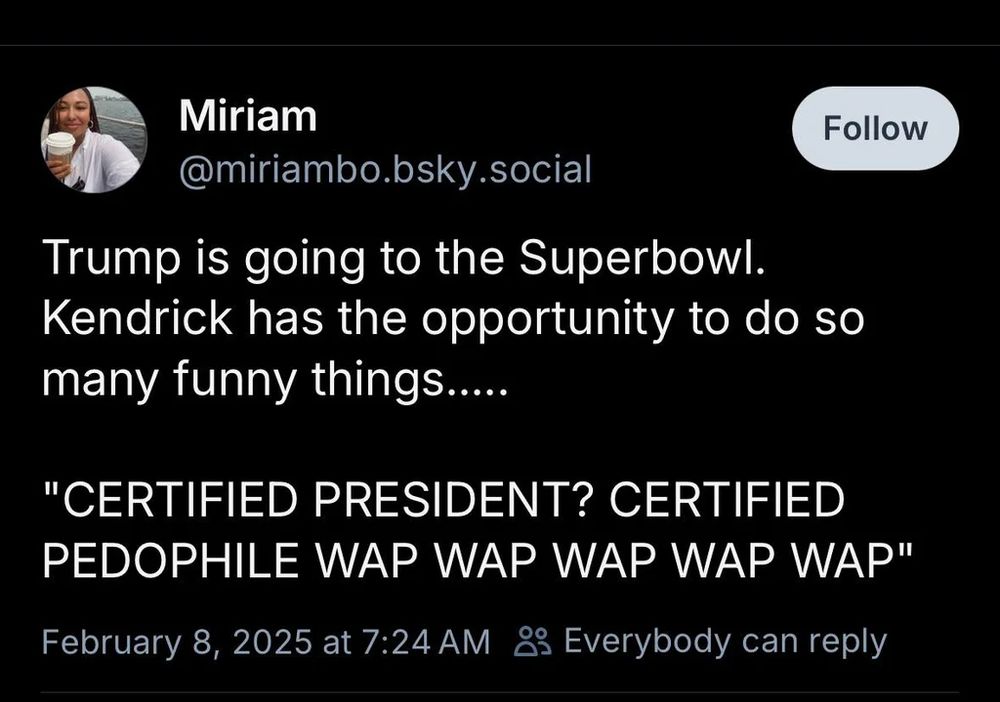Image resolution: width=1000 pixels, height=702 pixels.
Task: Click the word 'reply' in the footer
Action: click(849, 643)
